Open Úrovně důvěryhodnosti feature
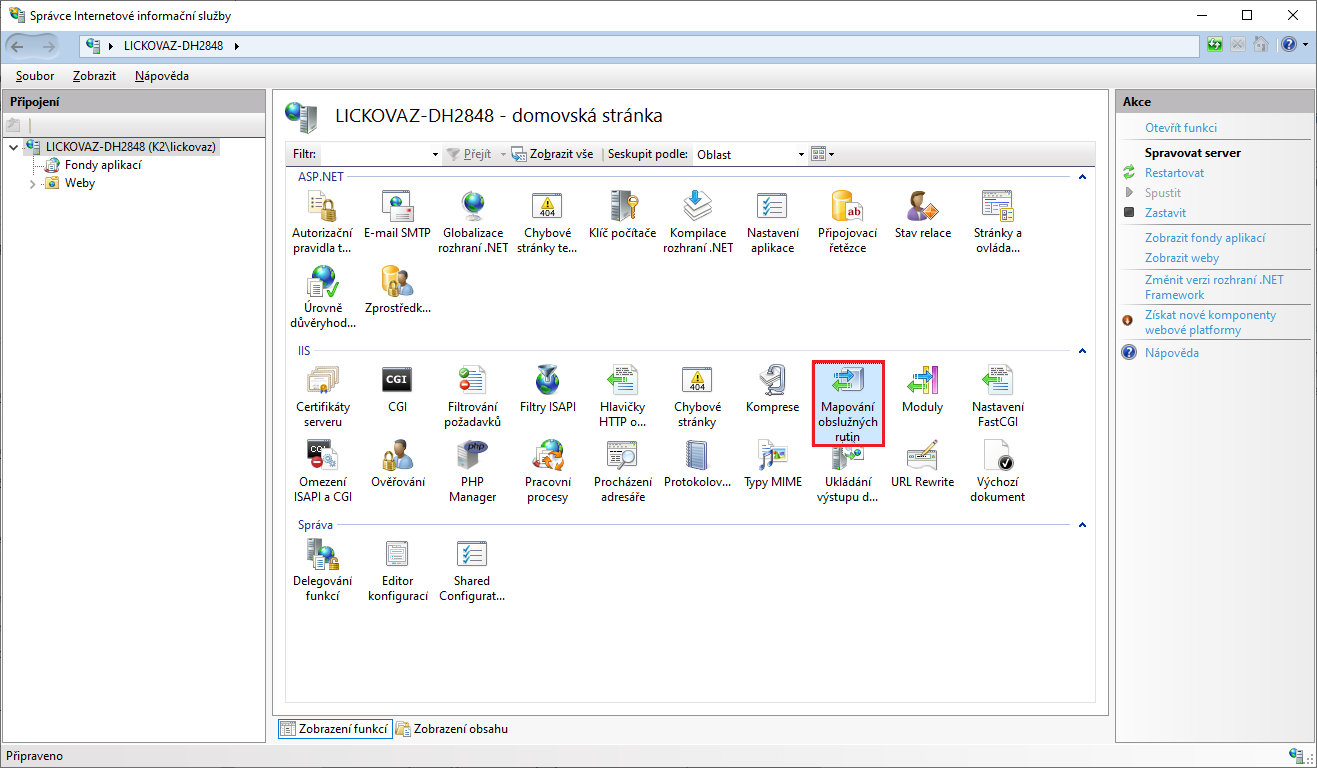Image resolution: width=1317 pixels, height=768 pixels. point(322,297)
